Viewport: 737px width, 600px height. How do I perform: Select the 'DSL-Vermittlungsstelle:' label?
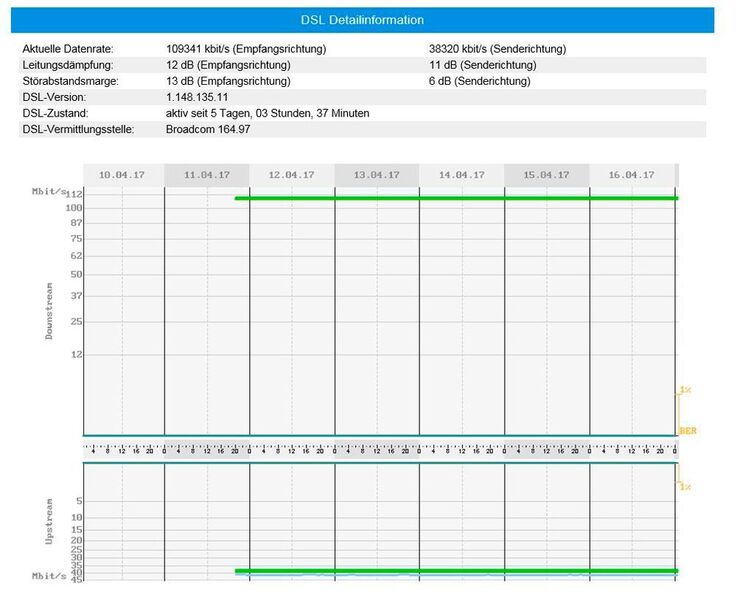click(78, 129)
